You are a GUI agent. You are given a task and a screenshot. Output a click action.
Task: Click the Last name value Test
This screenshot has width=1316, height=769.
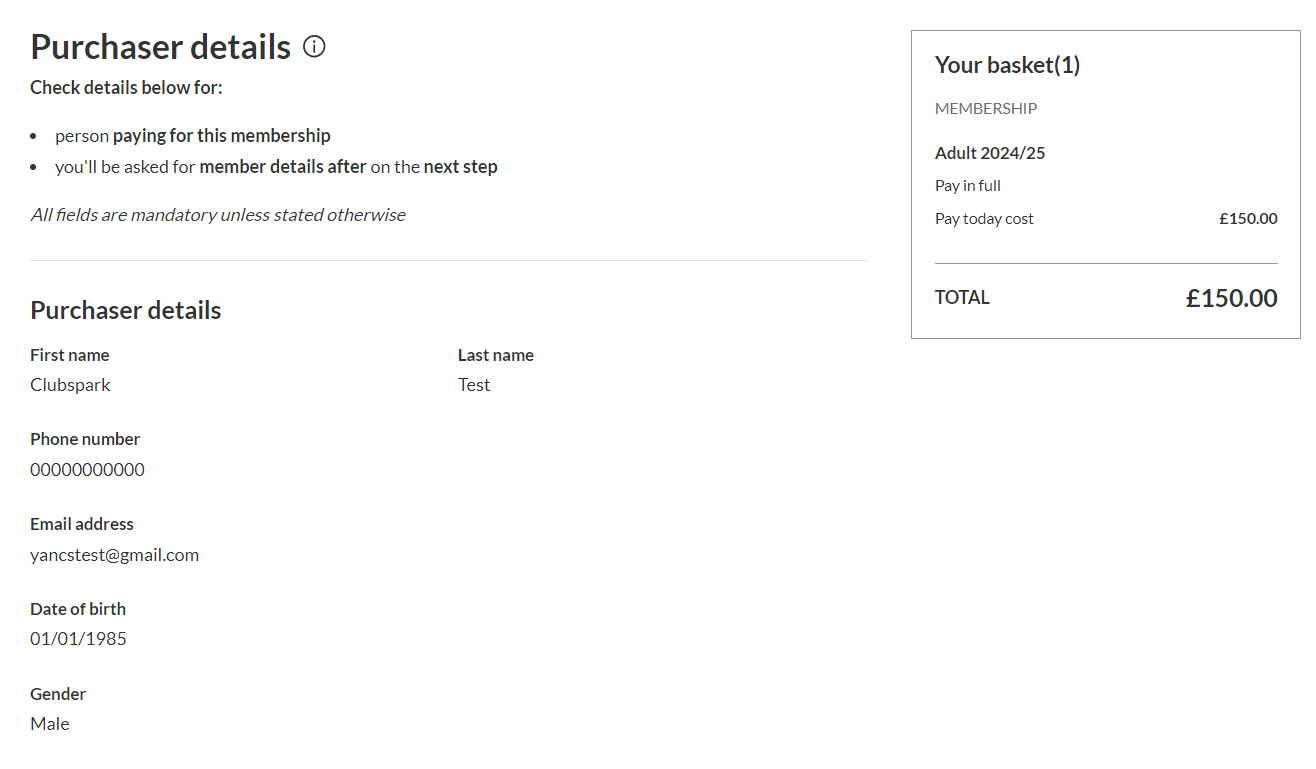coord(474,385)
